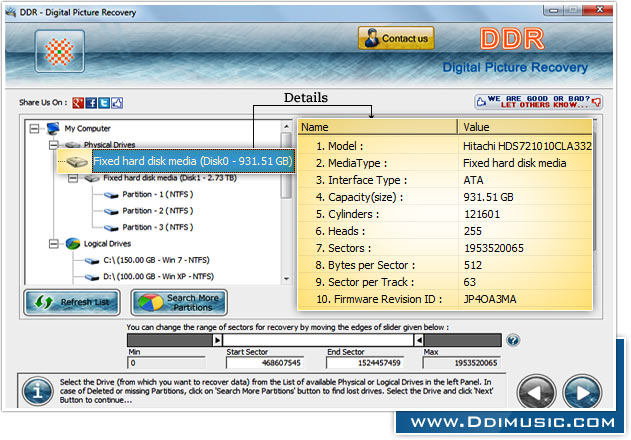Select Partition - 2 (NTFS)
The image size is (631, 440).
(158, 211)
